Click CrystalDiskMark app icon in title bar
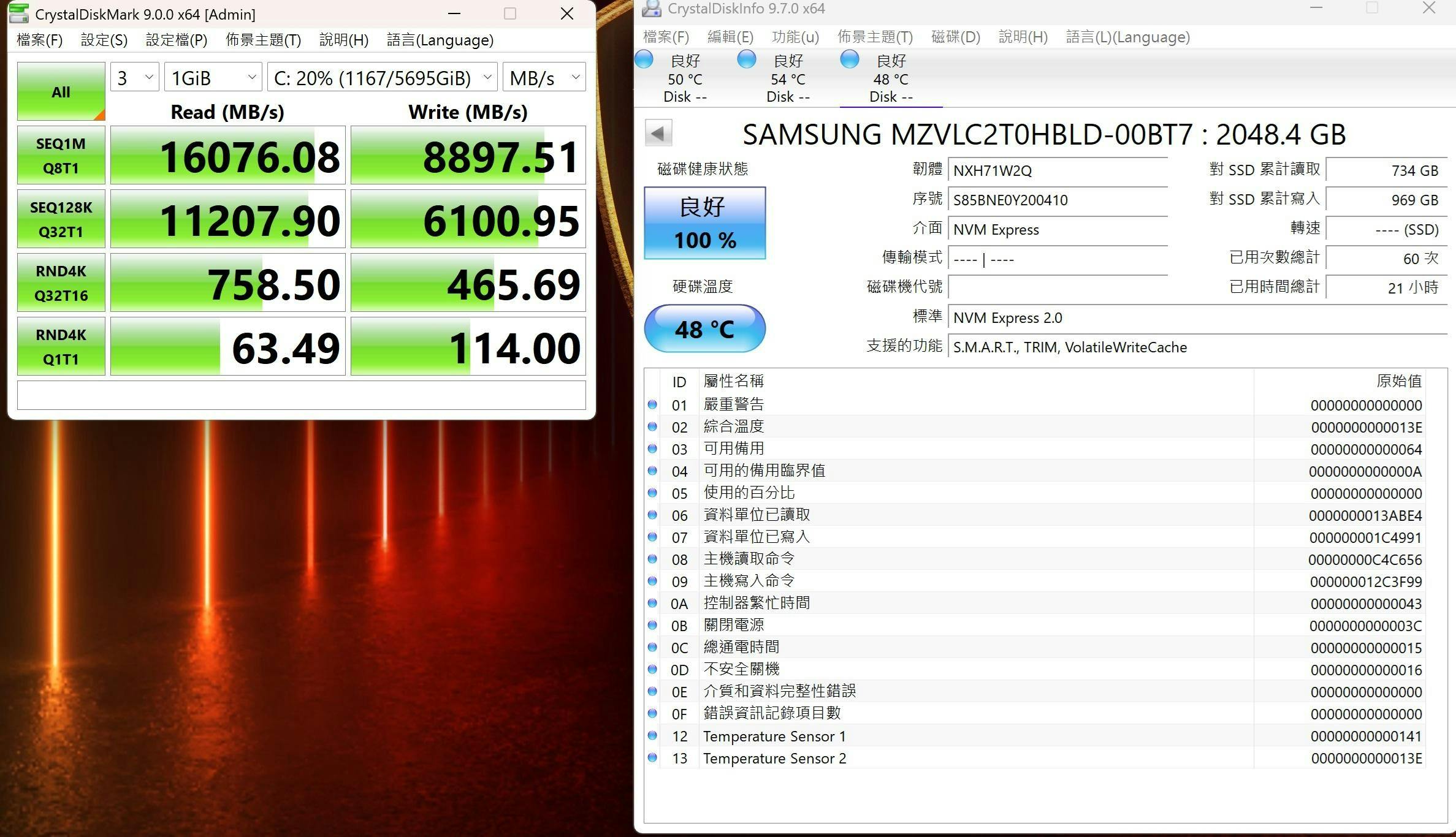 click(19, 13)
